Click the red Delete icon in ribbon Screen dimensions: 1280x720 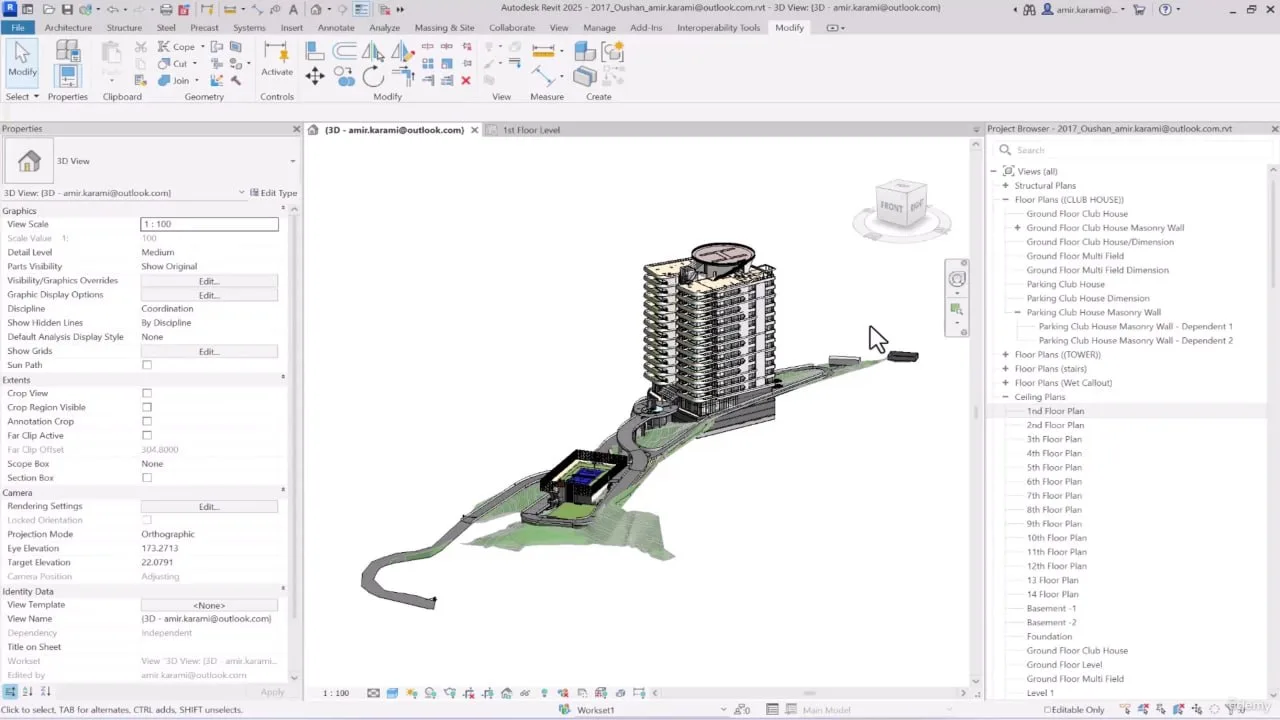click(465, 80)
